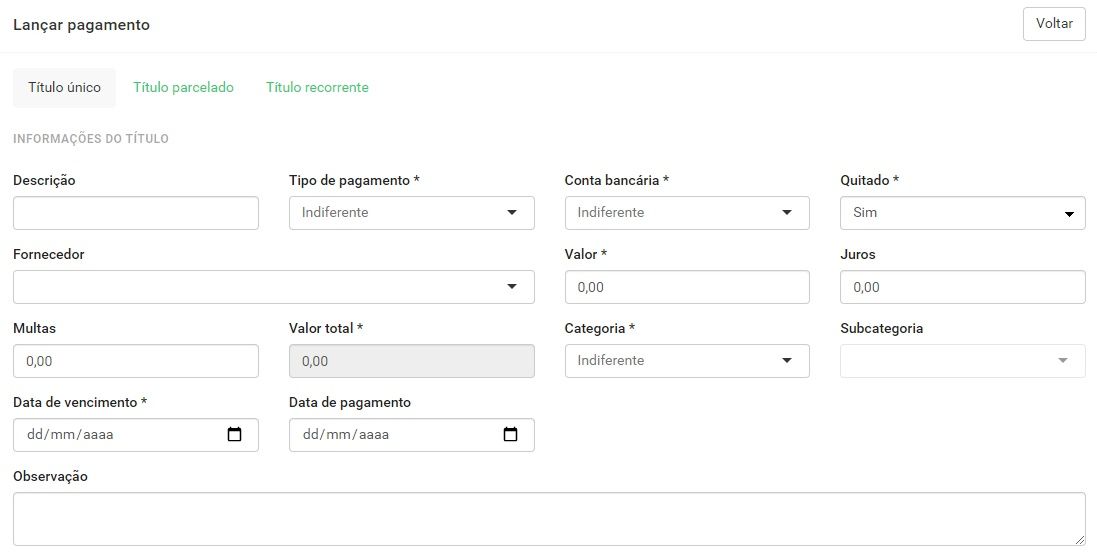Focus the Descrição text field

(136, 213)
